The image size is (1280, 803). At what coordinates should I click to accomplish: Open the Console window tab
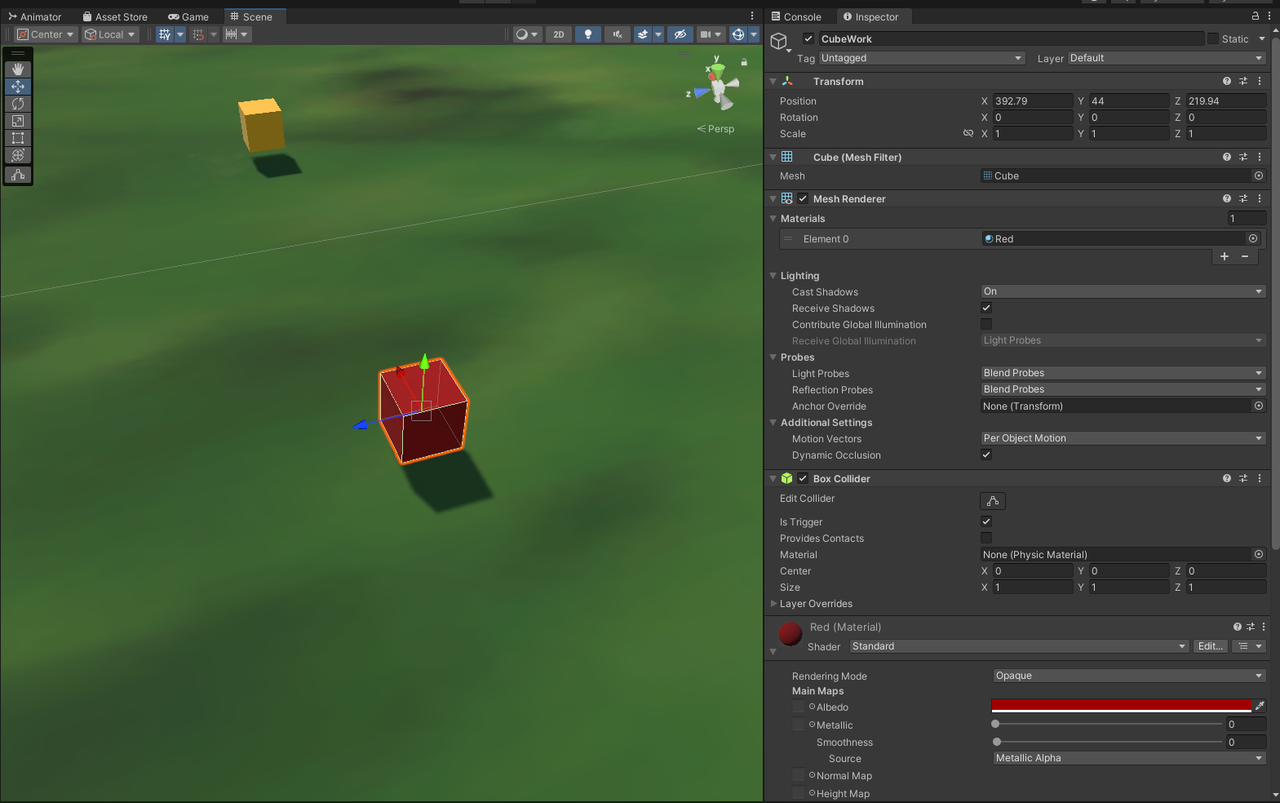798,16
